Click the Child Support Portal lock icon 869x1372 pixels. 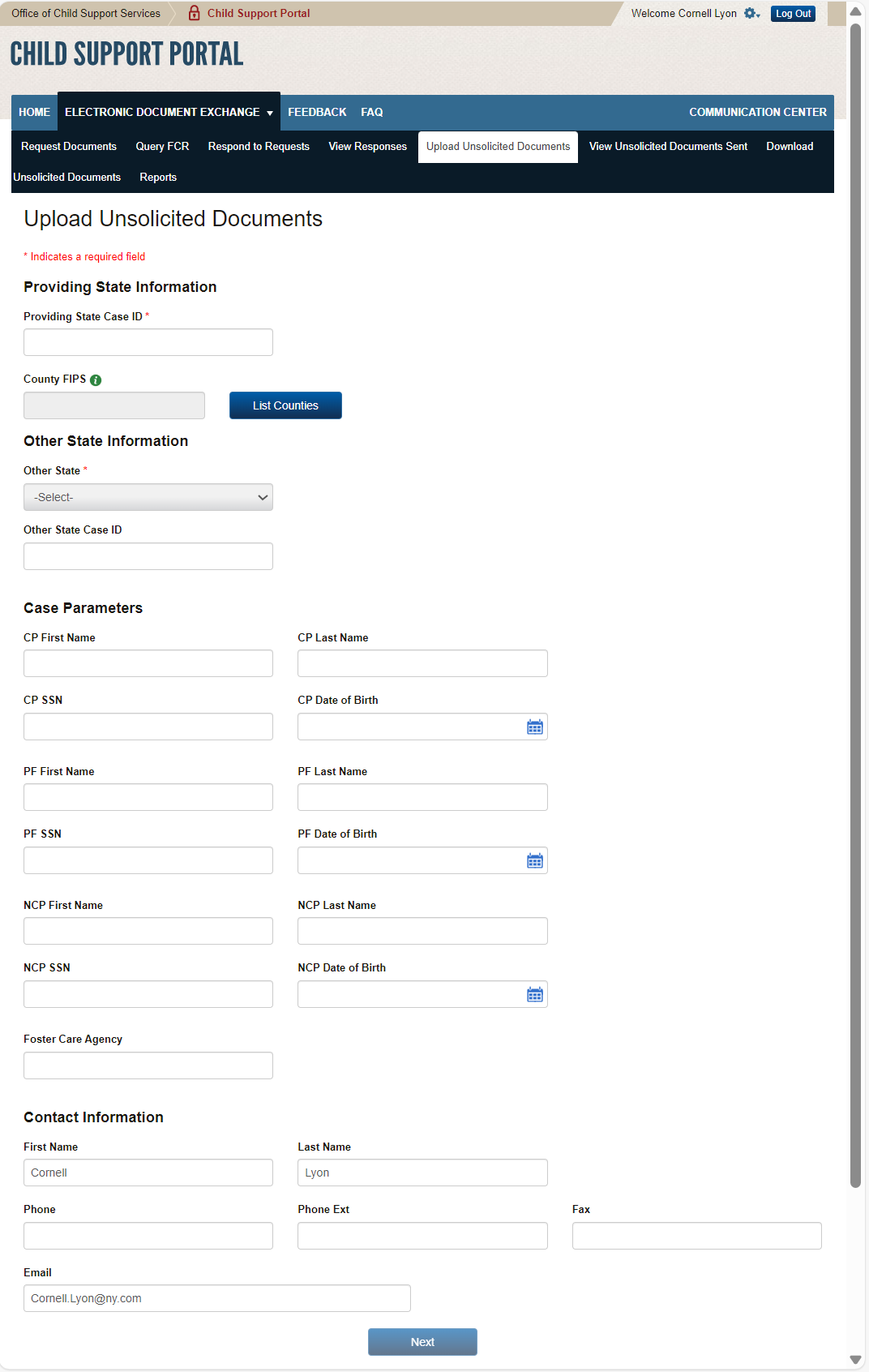point(194,13)
